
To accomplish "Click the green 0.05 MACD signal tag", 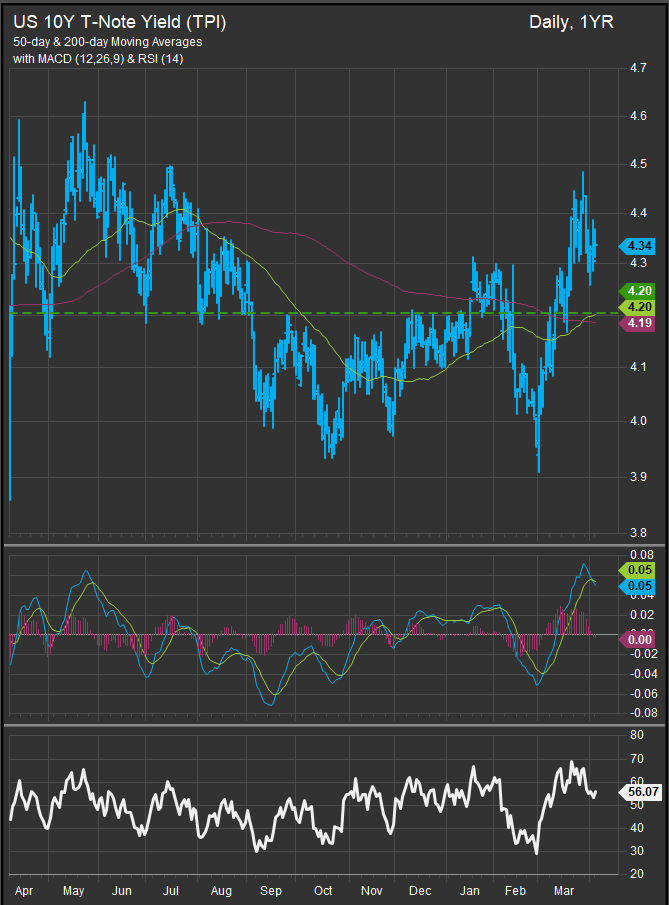I will coord(638,569).
